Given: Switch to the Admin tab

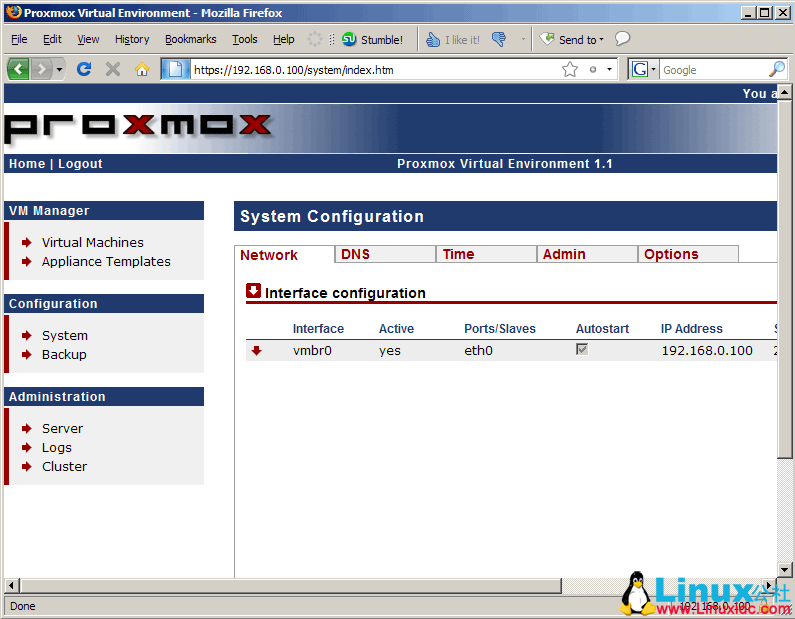Looking at the screenshot, I should (587, 254).
